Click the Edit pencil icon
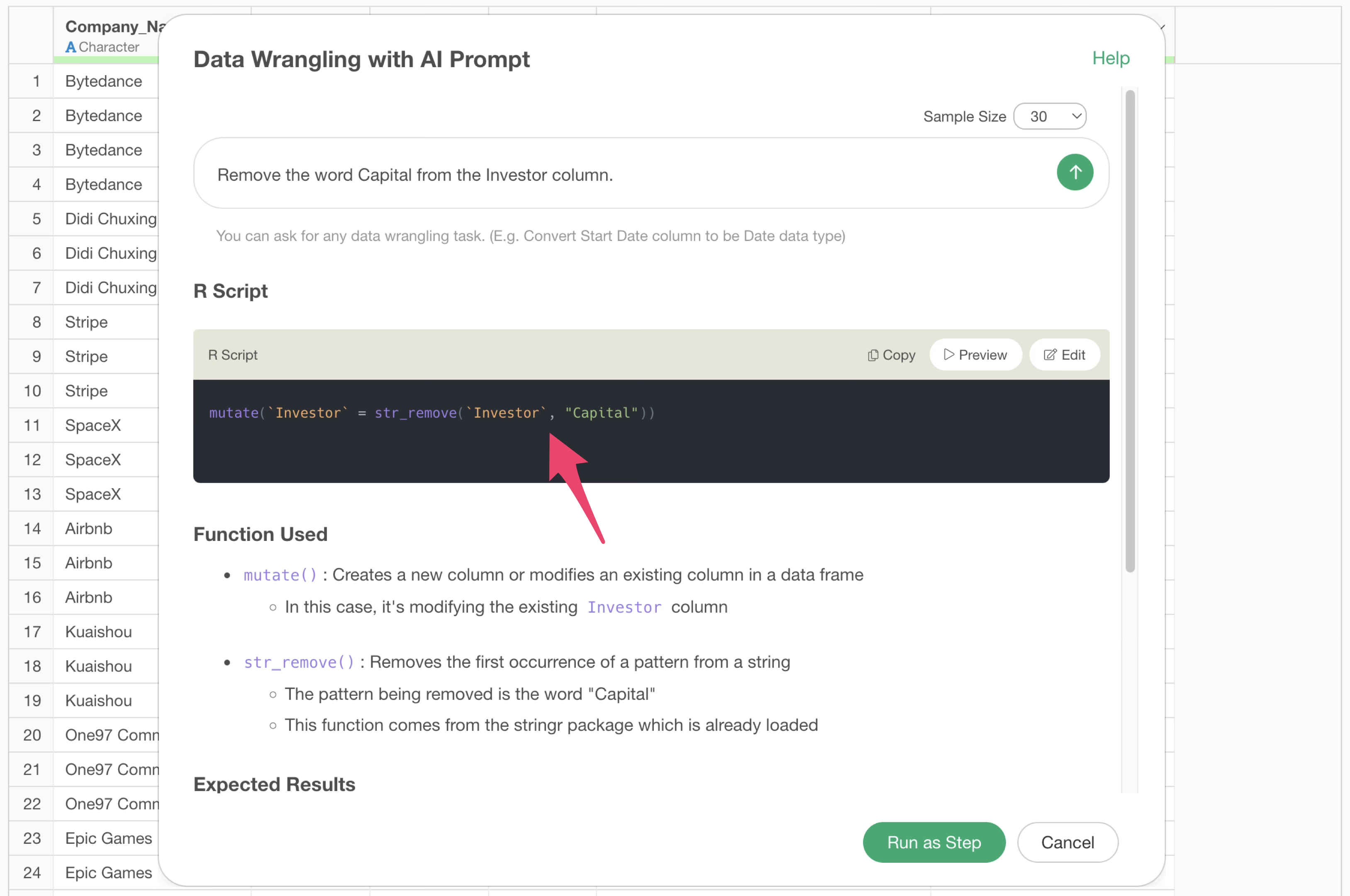1350x896 pixels. coord(1049,355)
